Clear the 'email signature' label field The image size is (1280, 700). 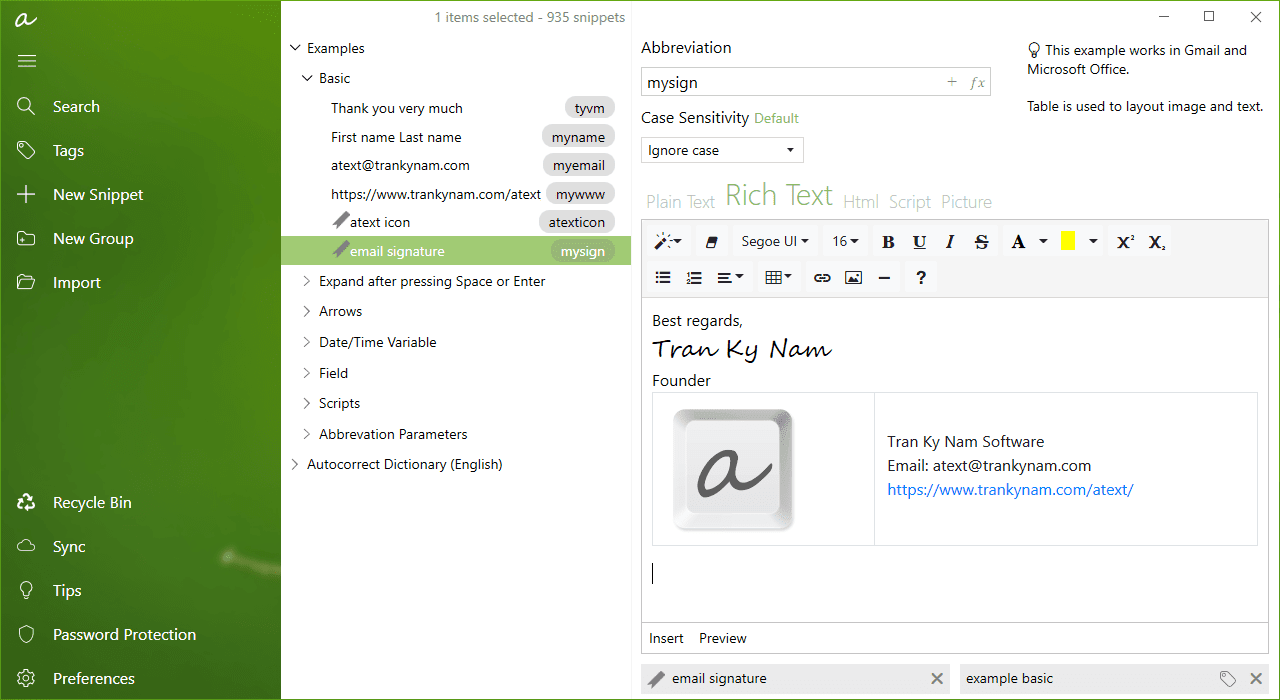(x=937, y=679)
